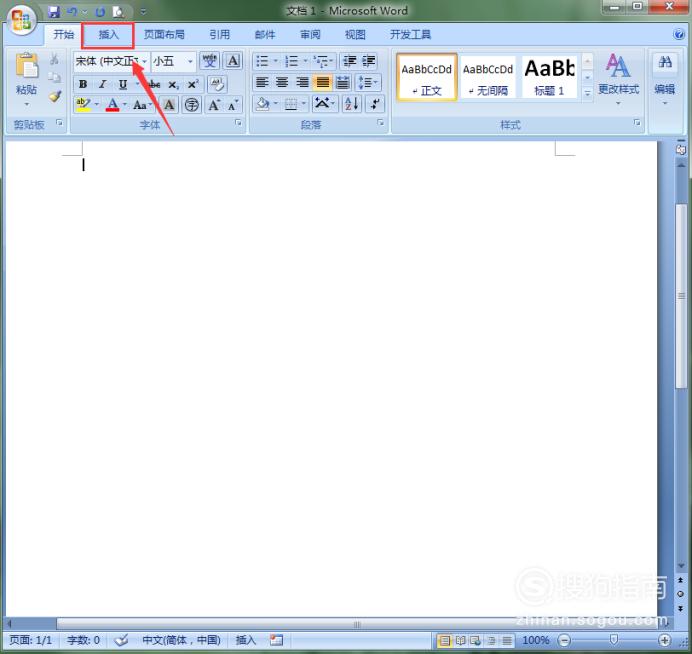Screen dimensions: 692x654
Task: Apply character shading
Action: point(169,105)
